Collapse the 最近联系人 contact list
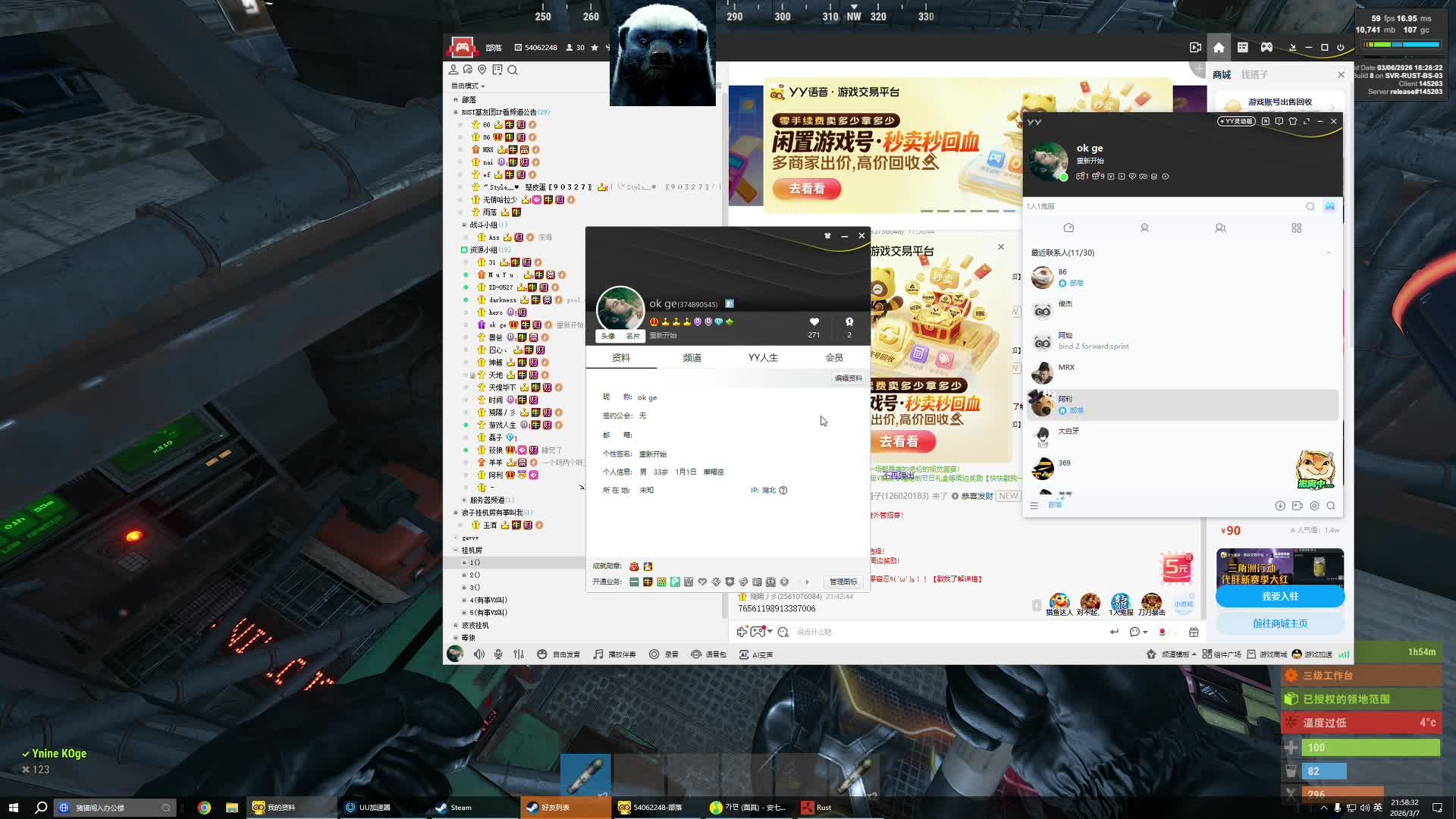The width and height of the screenshot is (1456, 819). (x=1328, y=253)
